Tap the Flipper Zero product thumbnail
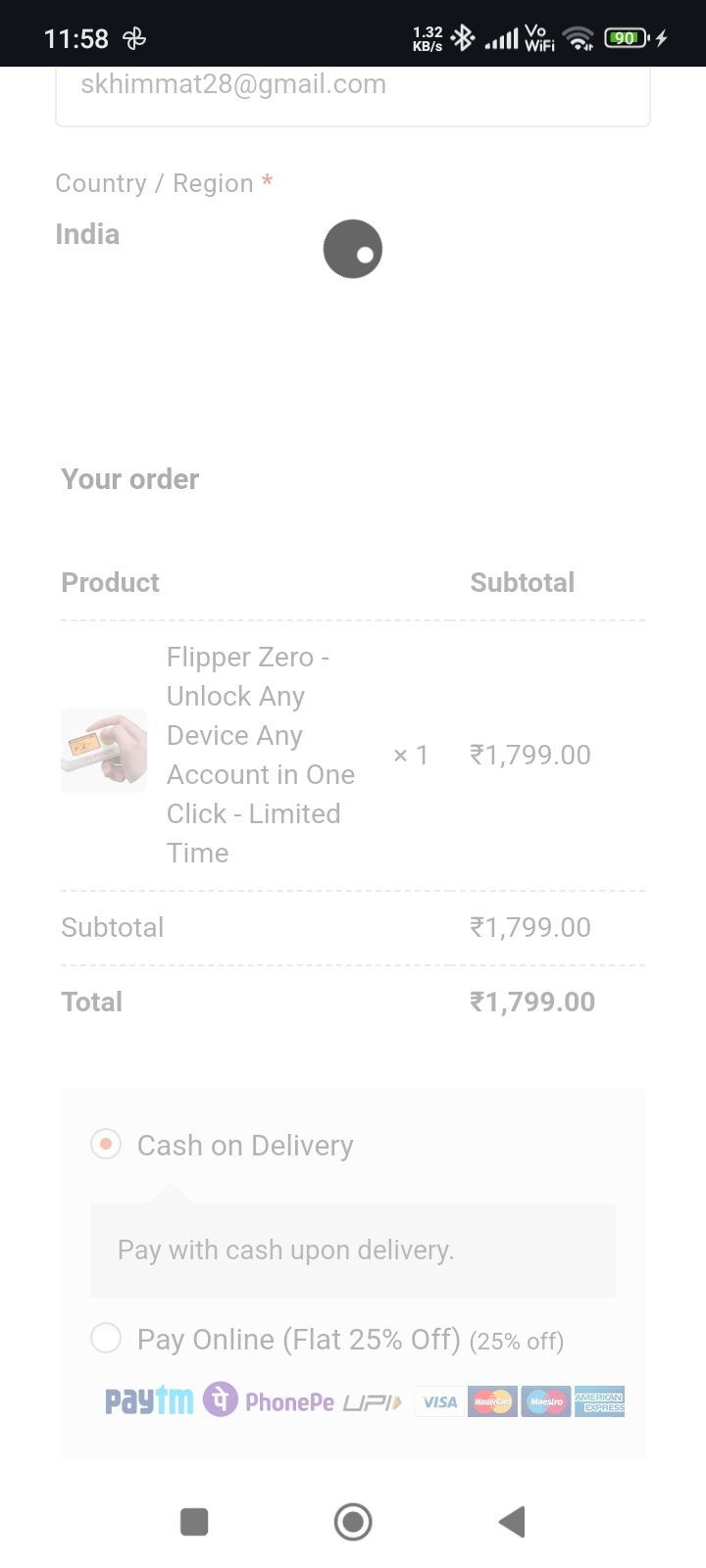The image size is (706, 1568). (x=104, y=750)
